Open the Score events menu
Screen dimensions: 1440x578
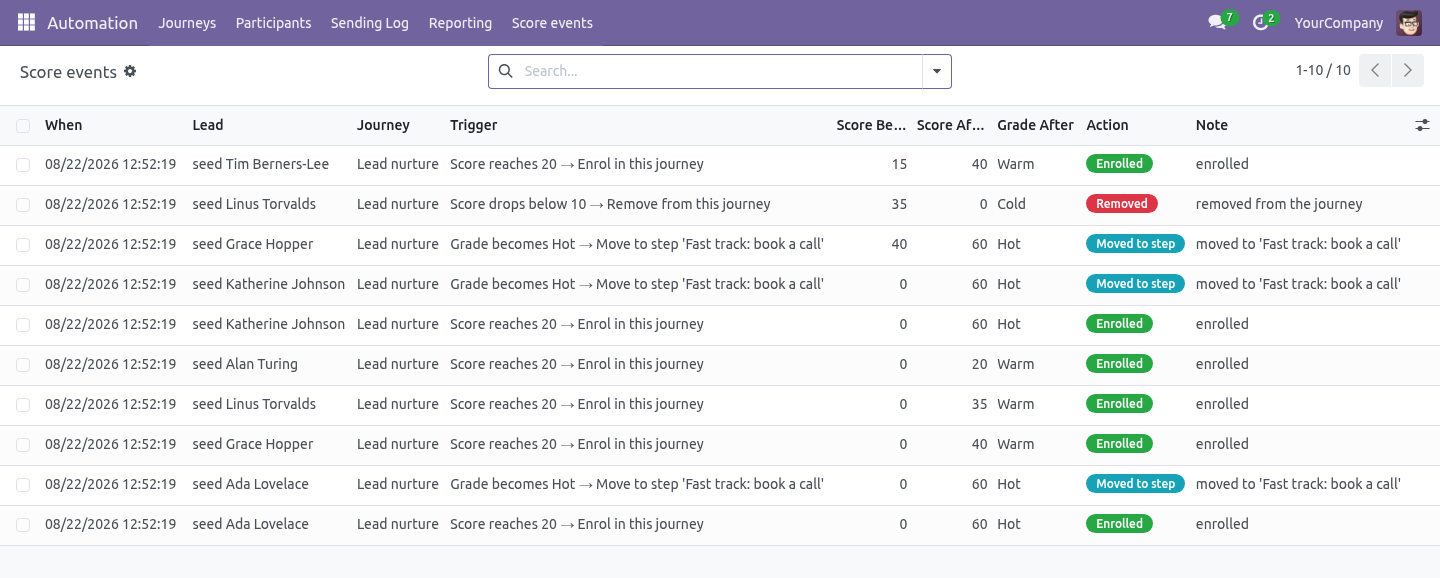click(x=552, y=22)
